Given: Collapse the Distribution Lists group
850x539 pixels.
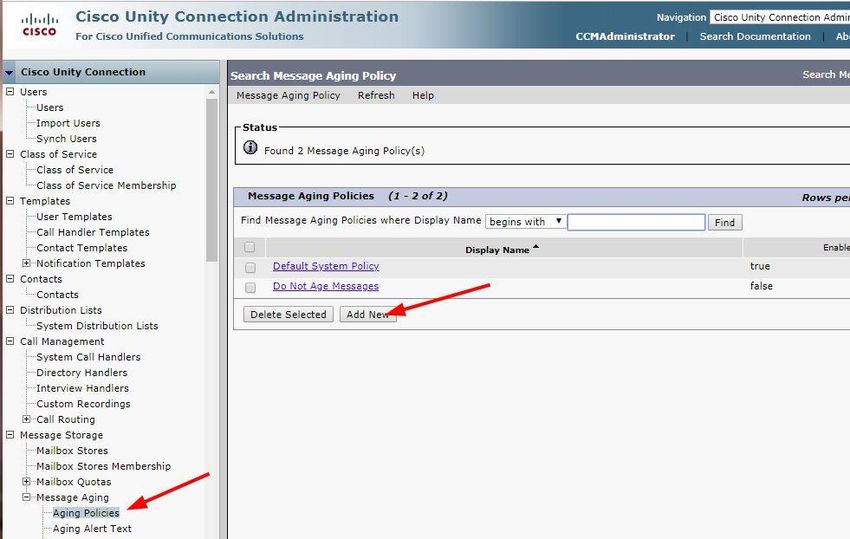Looking at the screenshot, I should click(10, 310).
